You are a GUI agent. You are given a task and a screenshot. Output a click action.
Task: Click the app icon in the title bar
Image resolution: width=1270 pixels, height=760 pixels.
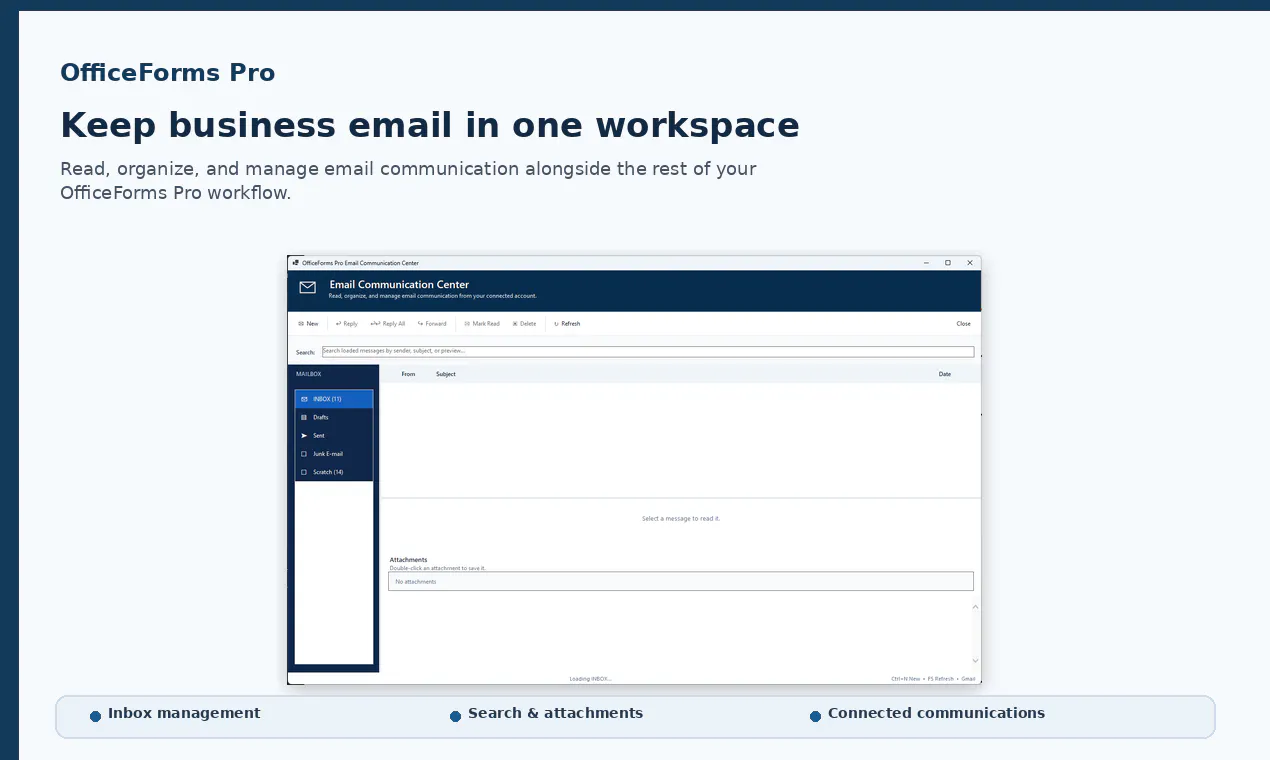[296, 263]
